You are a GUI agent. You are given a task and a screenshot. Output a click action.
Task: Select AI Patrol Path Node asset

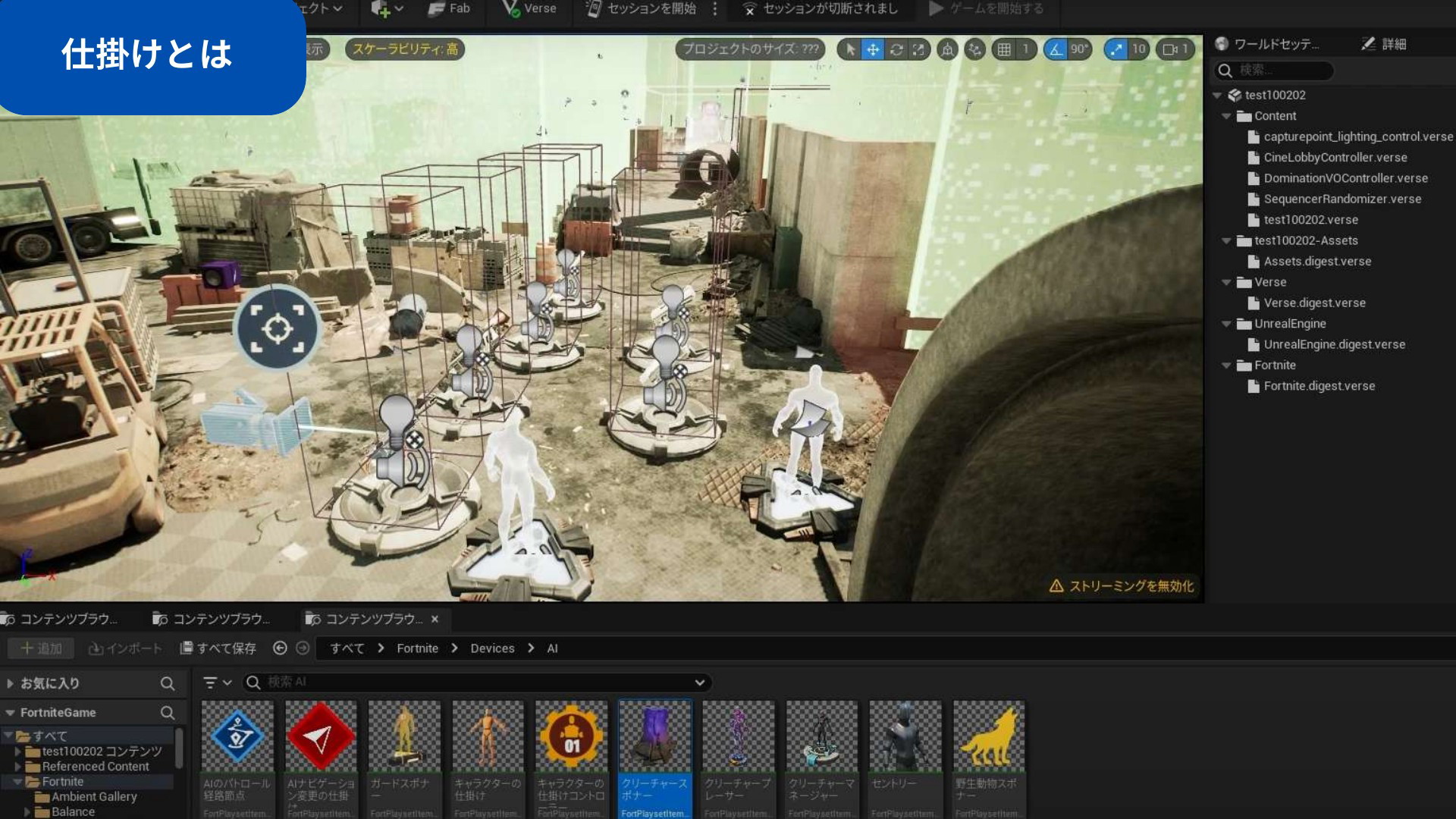tap(237, 760)
